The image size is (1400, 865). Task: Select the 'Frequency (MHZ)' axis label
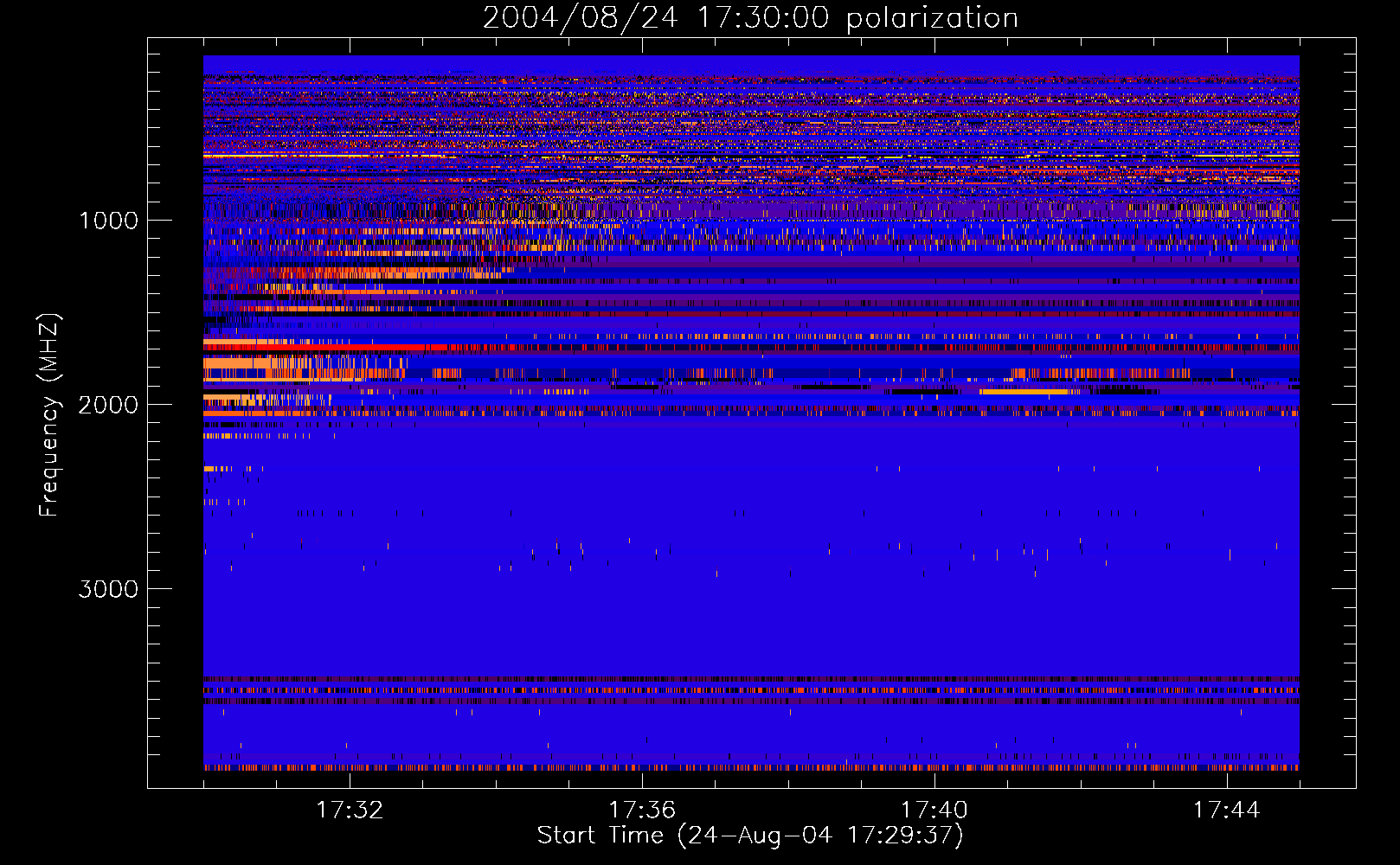point(49,415)
